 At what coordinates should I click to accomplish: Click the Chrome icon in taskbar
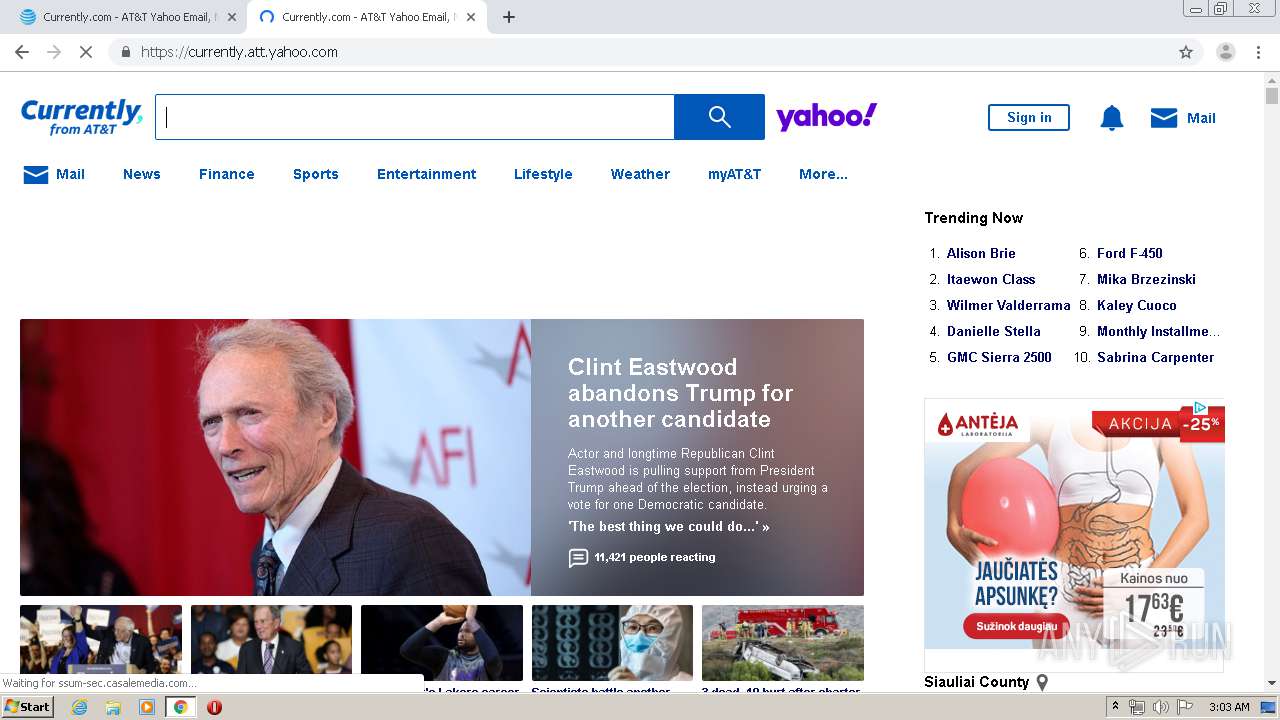pyautogui.click(x=181, y=707)
